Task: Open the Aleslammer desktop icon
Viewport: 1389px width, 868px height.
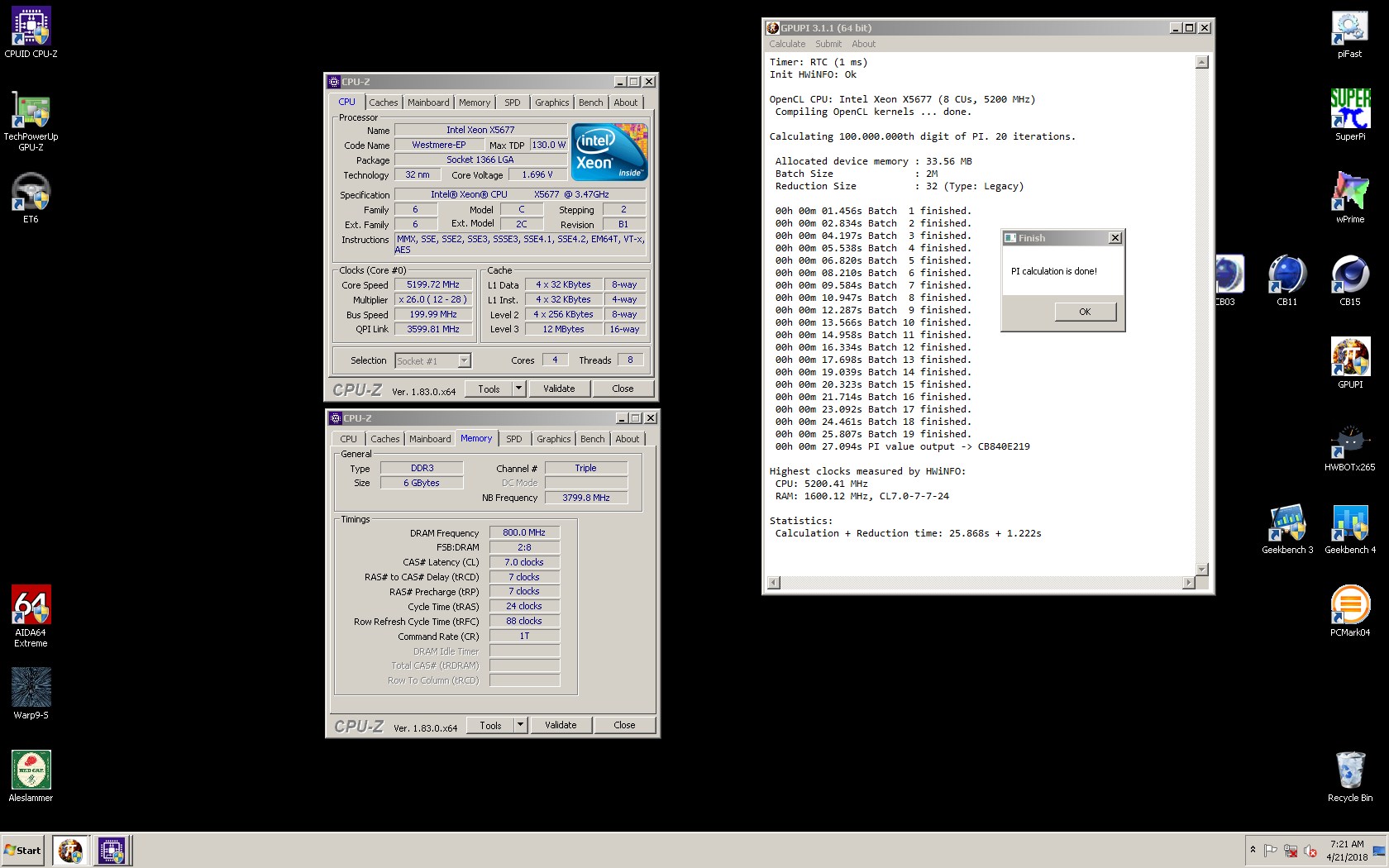Action: coord(31,776)
